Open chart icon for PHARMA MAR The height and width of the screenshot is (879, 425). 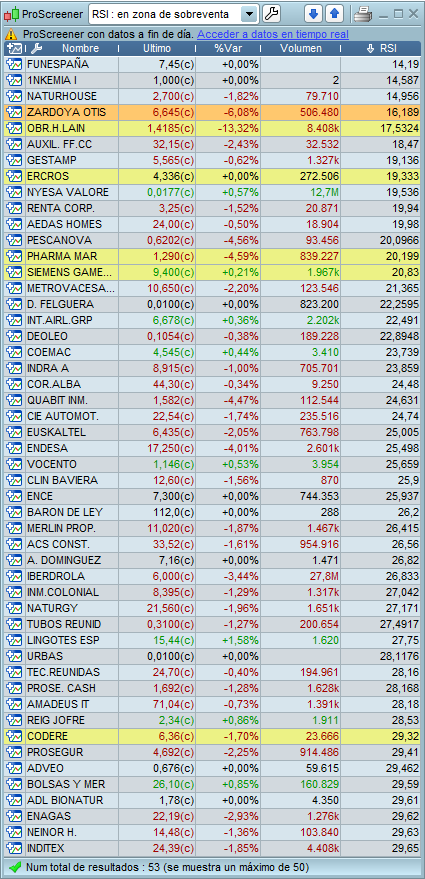coord(13,257)
